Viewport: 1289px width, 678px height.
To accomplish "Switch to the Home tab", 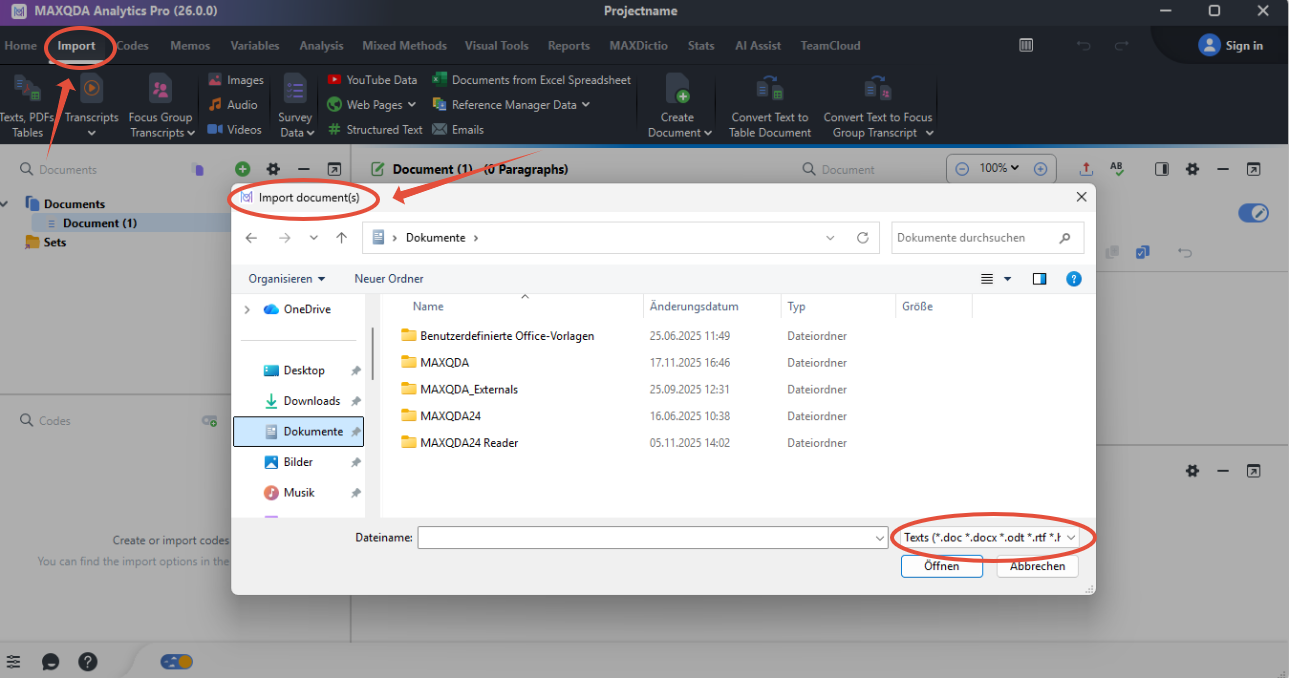I will coord(20,46).
